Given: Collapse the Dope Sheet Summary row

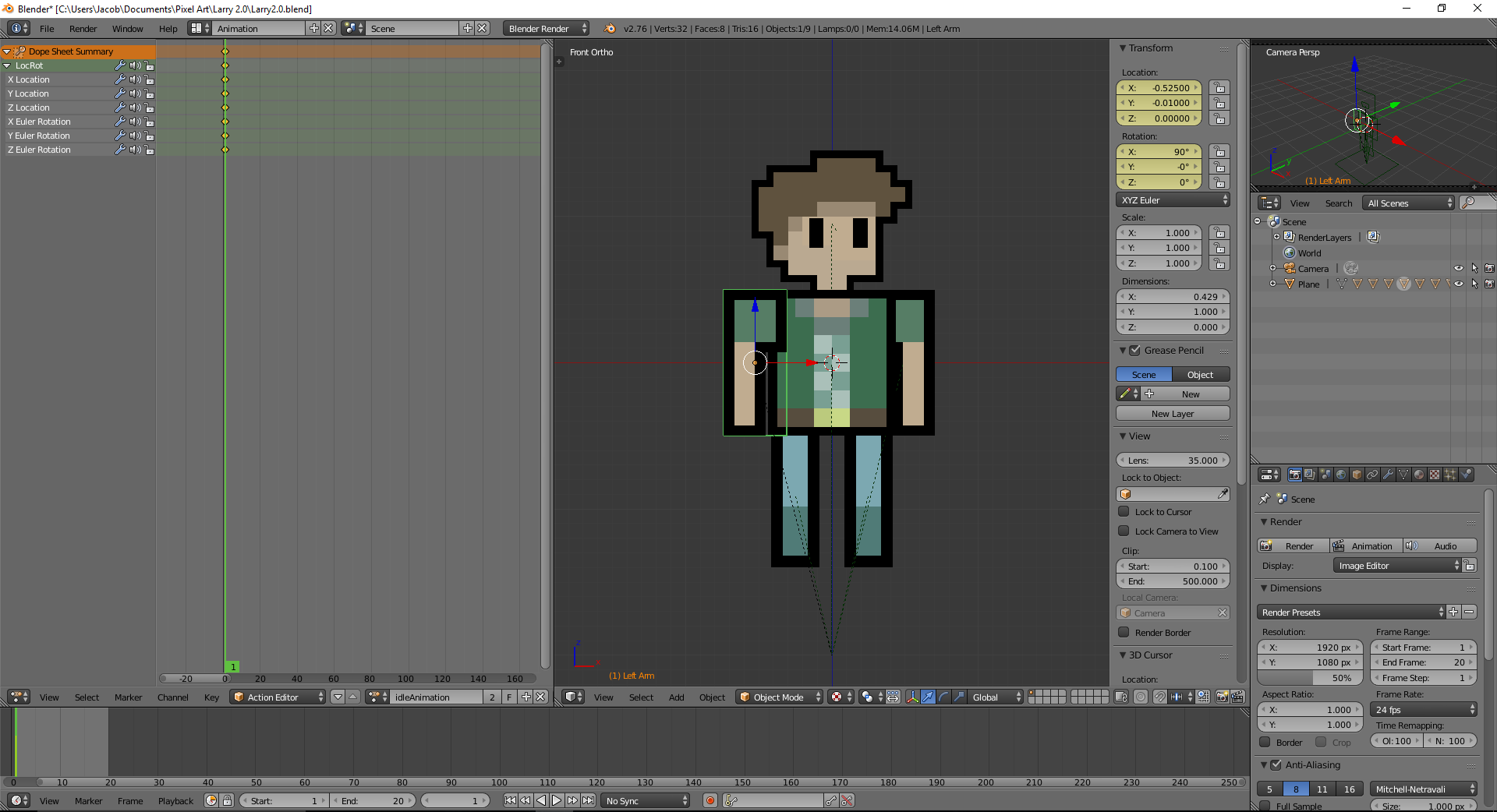Looking at the screenshot, I should 7,51.
